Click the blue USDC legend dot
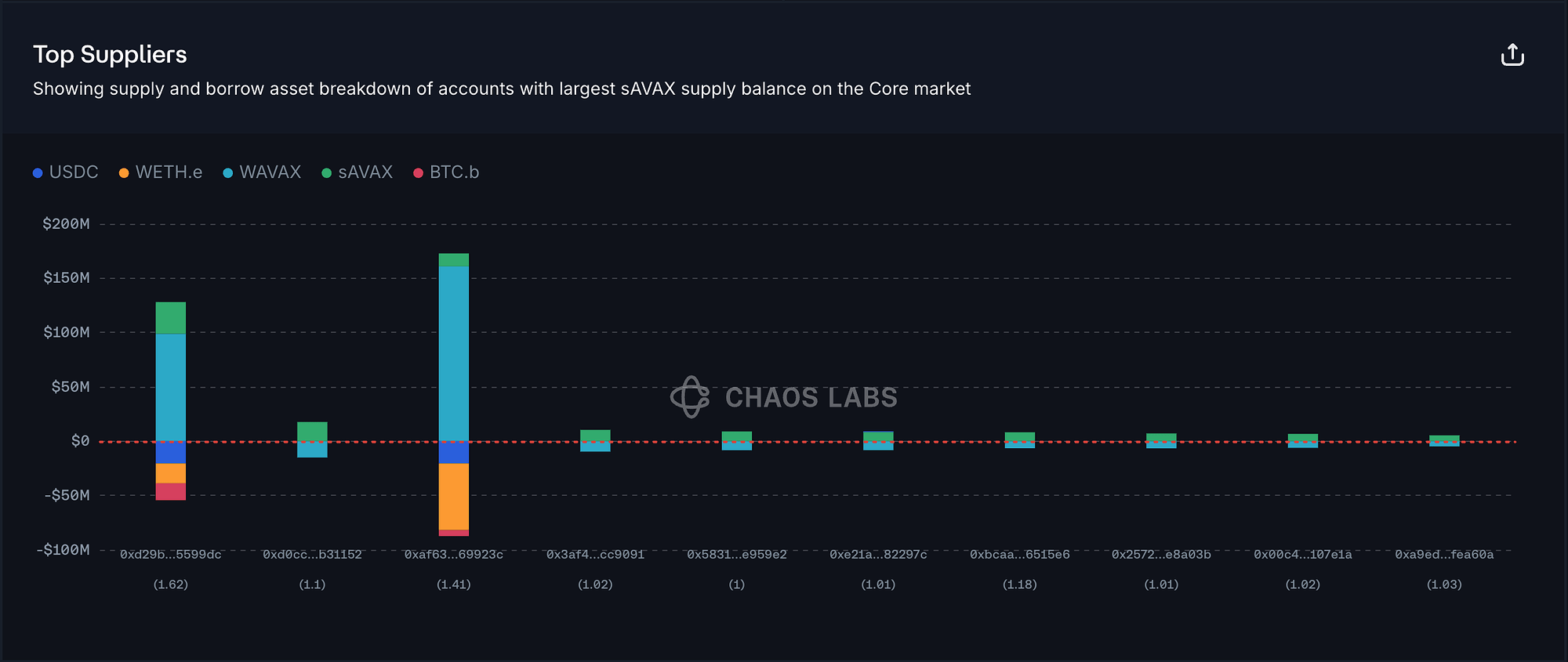 coord(38,173)
